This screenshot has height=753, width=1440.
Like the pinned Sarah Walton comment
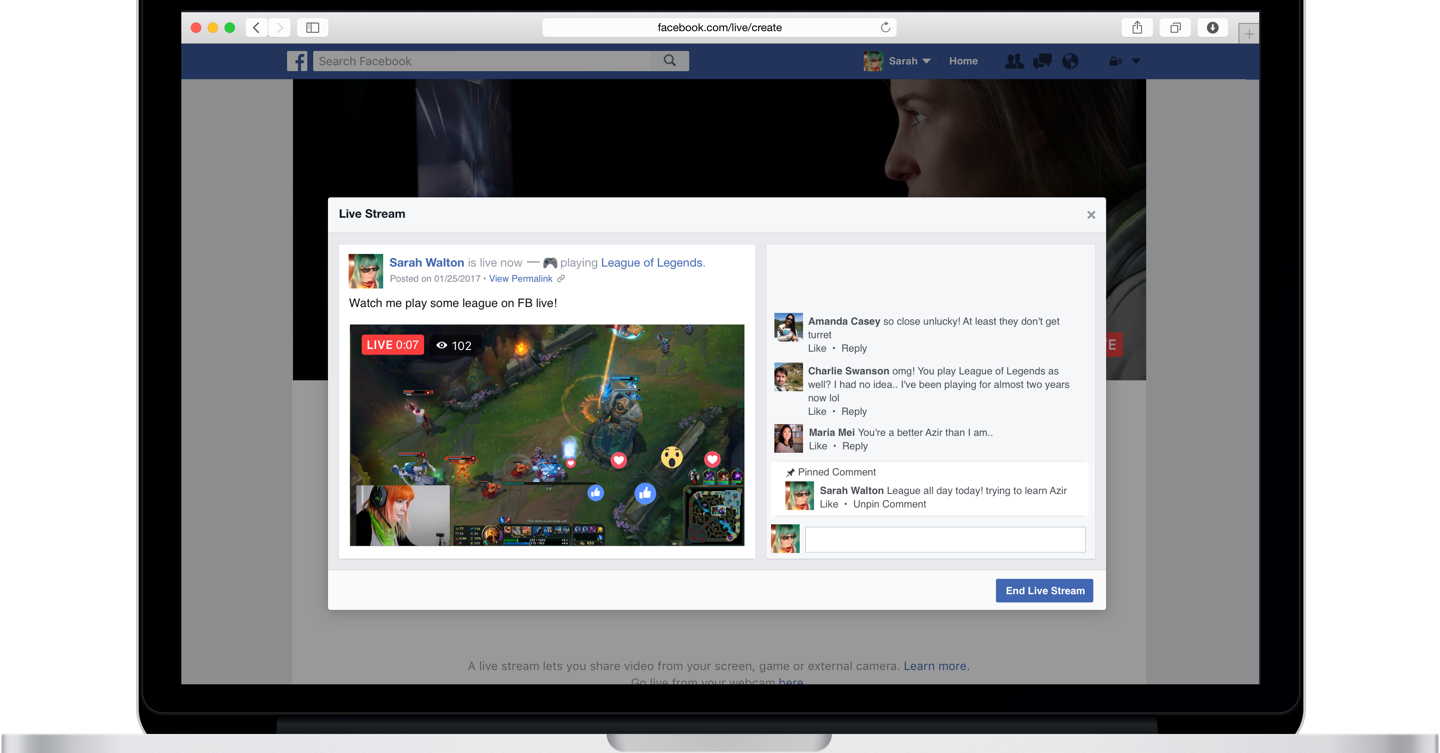(829, 505)
